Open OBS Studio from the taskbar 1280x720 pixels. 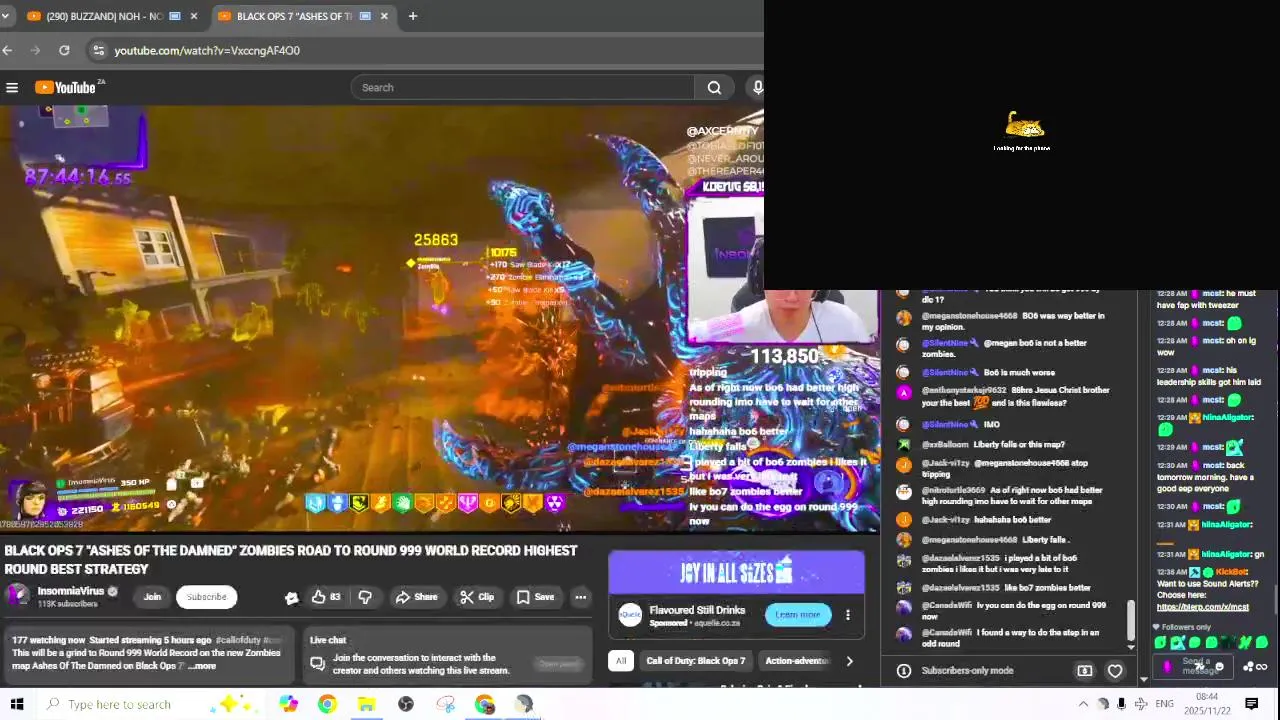pos(406,704)
